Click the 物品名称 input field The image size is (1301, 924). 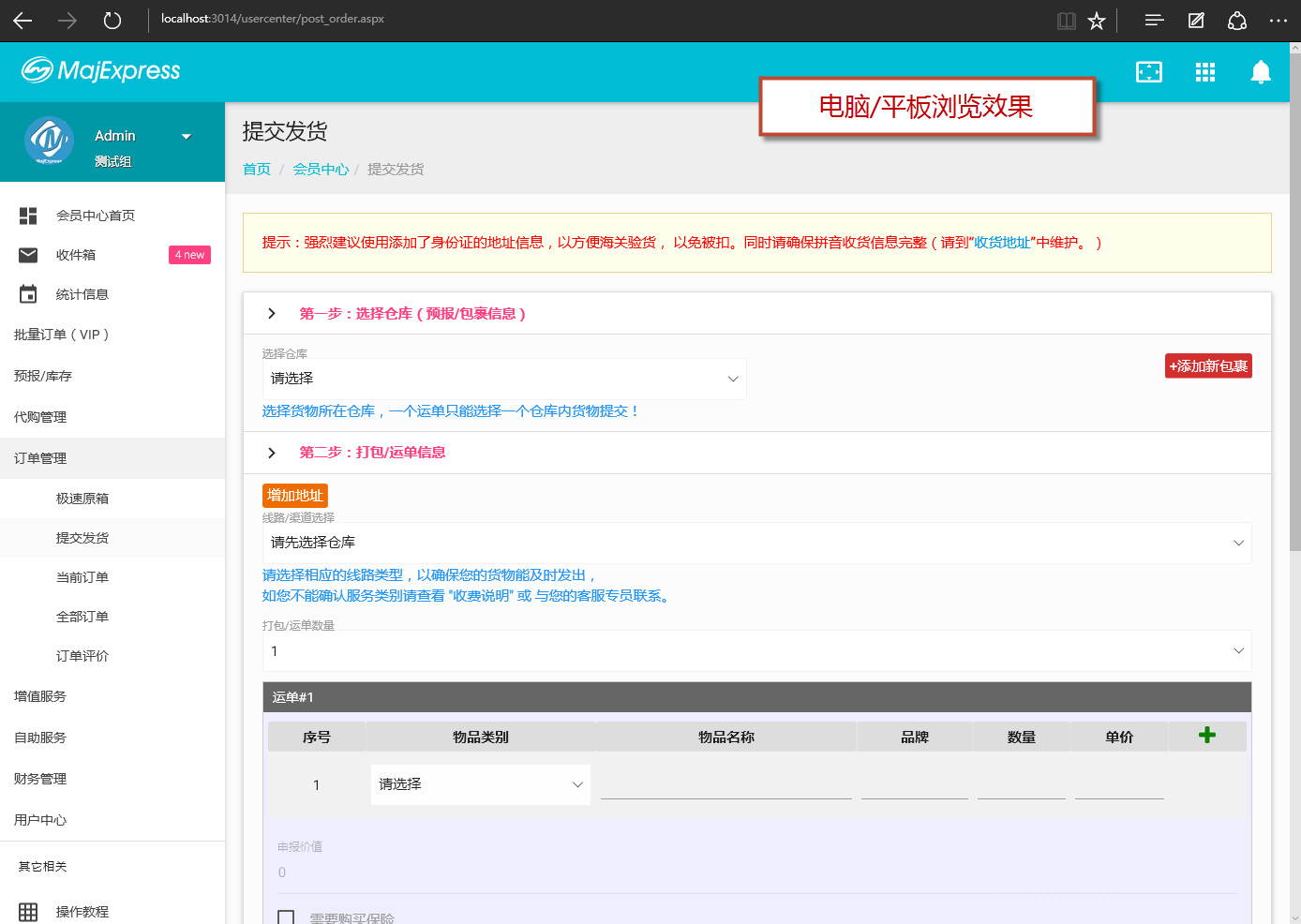click(x=726, y=783)
